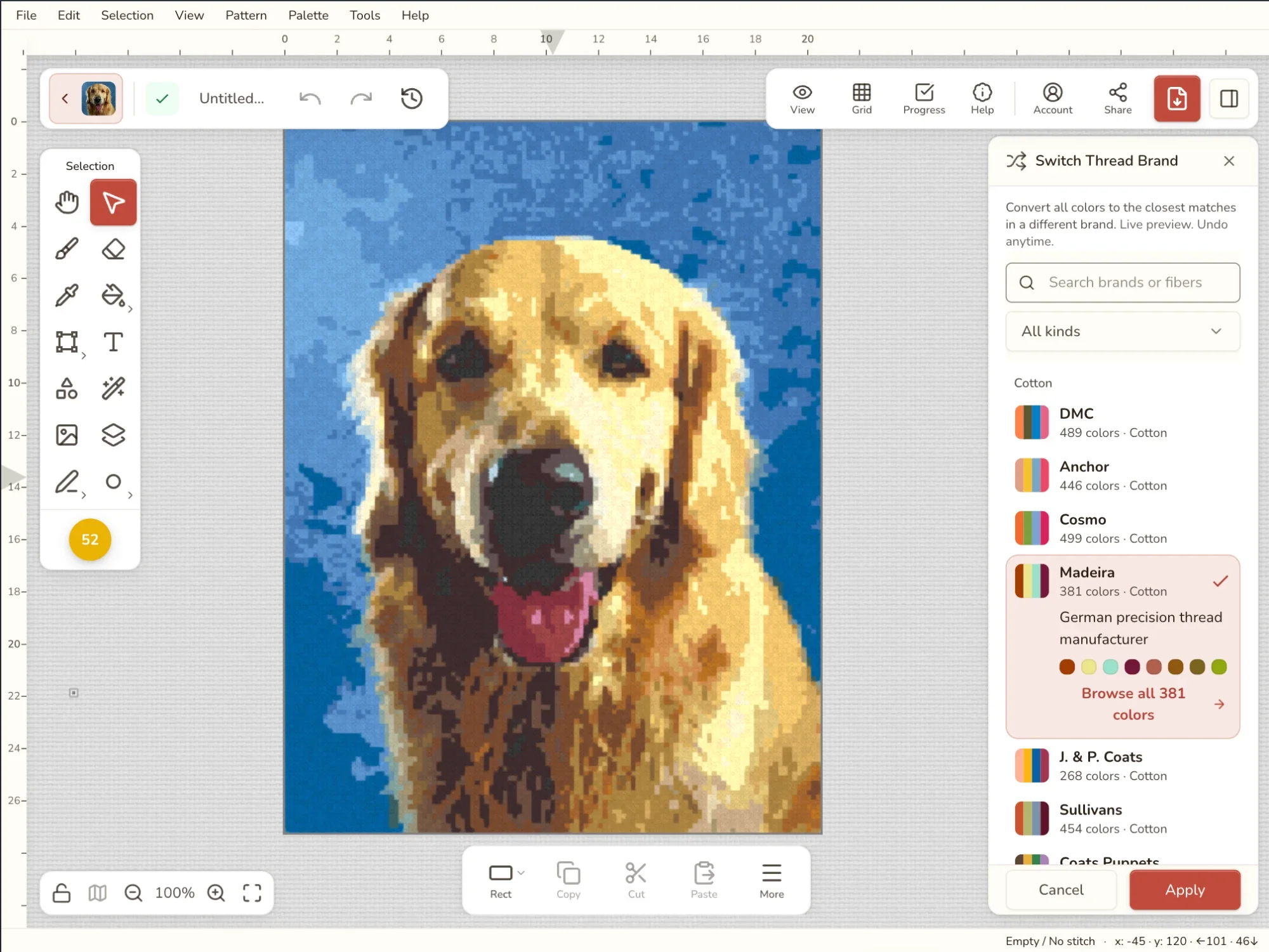
Task: Cancel the brand switch
Action: coord(1061,890)
